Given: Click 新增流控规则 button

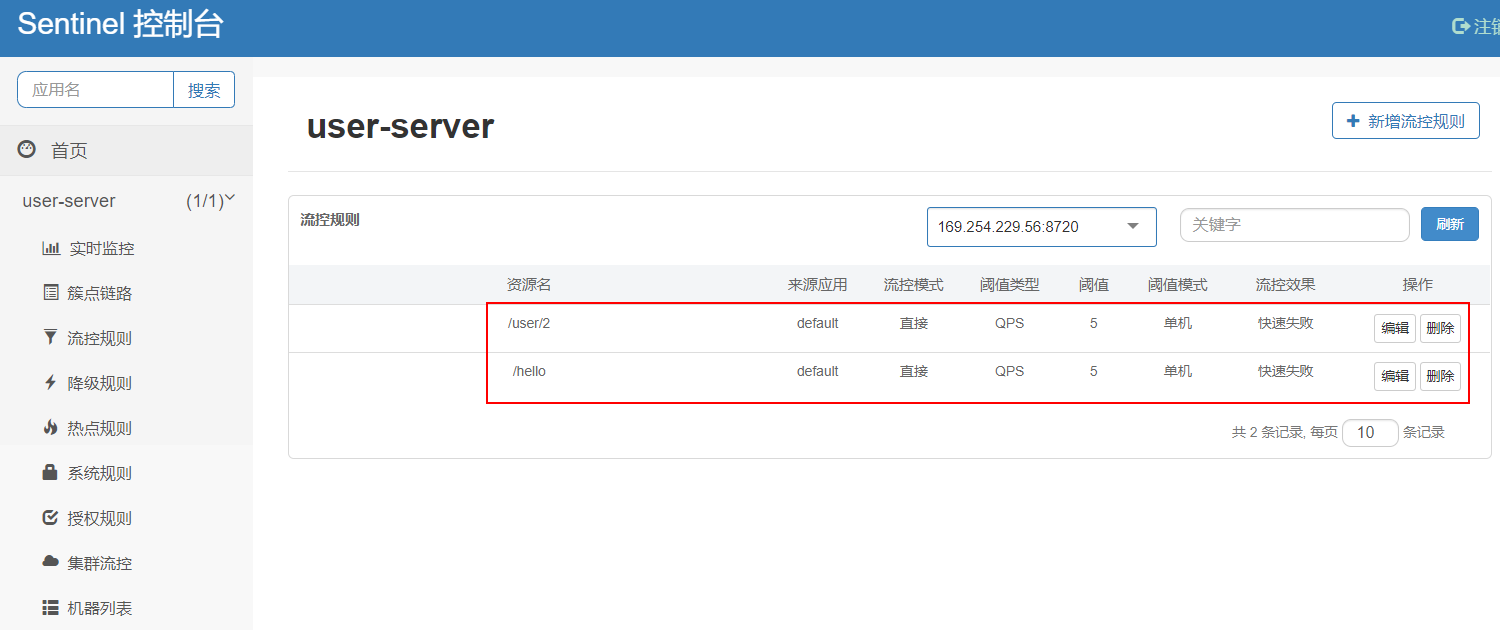Looking at the screenshot, I should pos(1405,121).
